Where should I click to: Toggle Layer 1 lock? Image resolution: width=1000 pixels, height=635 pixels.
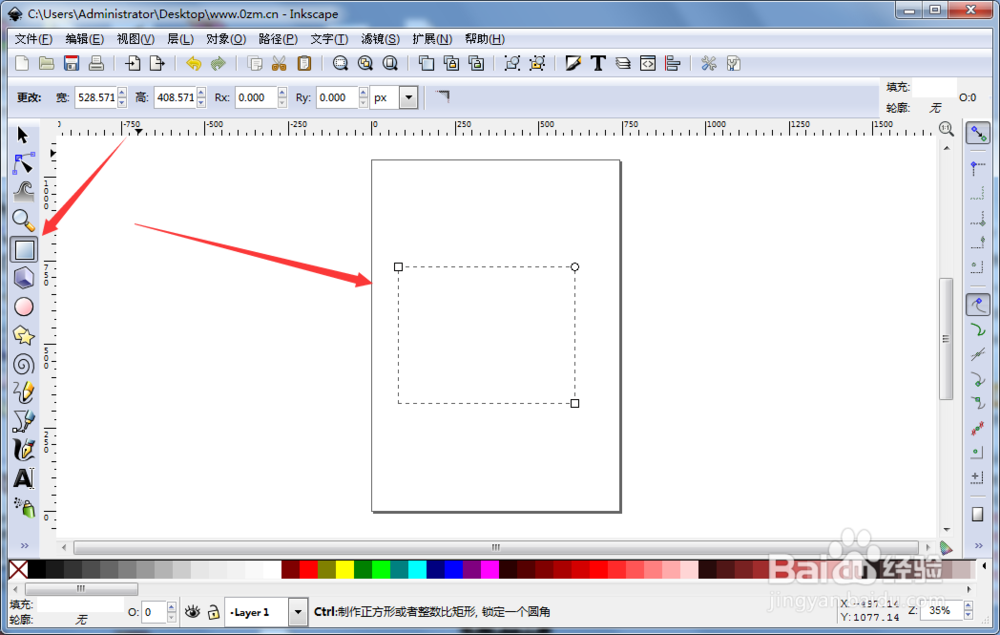coord(214,612)
